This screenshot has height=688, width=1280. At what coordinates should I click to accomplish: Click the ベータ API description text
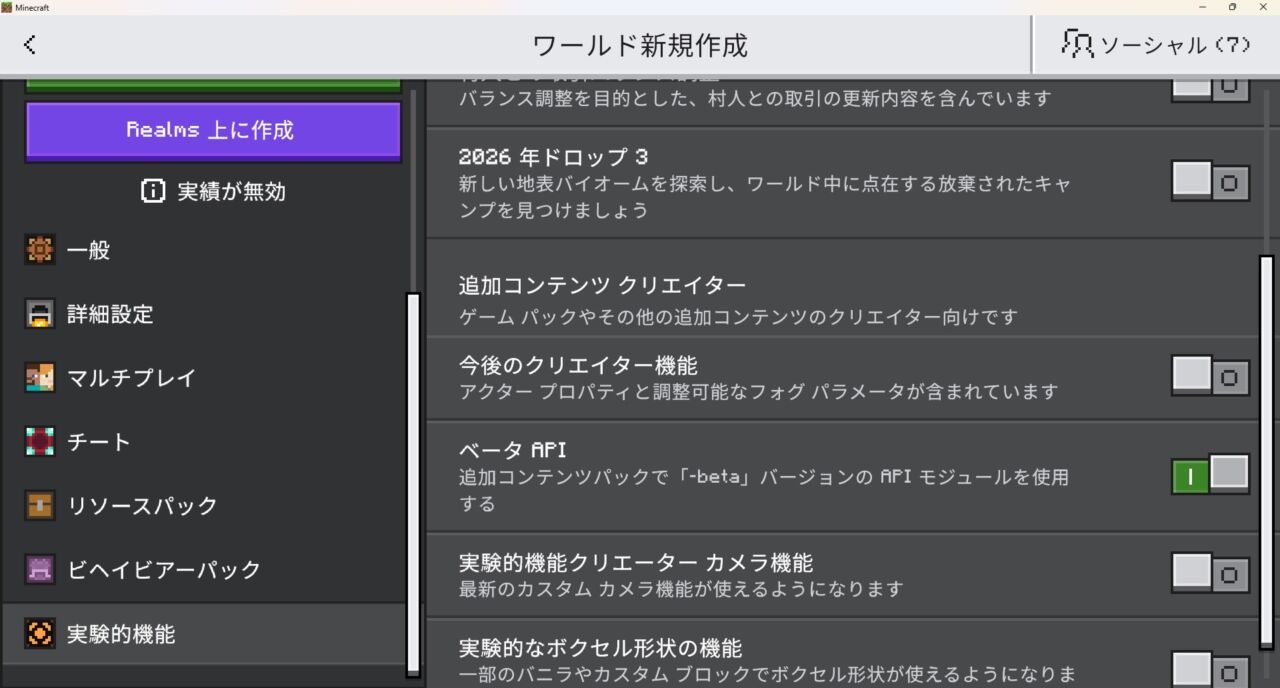click(x=764, y=490)
